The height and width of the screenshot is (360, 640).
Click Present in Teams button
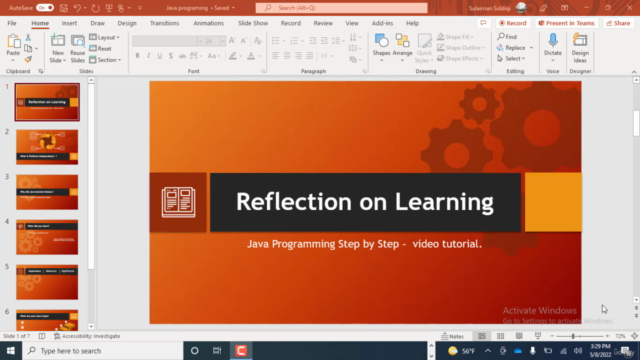566,23
